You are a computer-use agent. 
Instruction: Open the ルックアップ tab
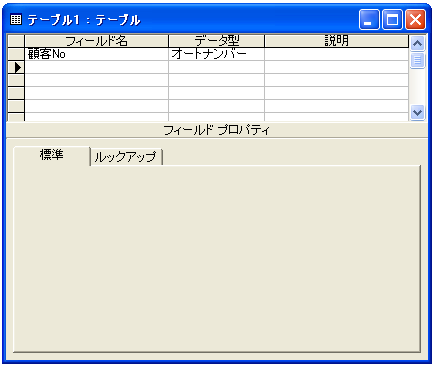[126, 157]
